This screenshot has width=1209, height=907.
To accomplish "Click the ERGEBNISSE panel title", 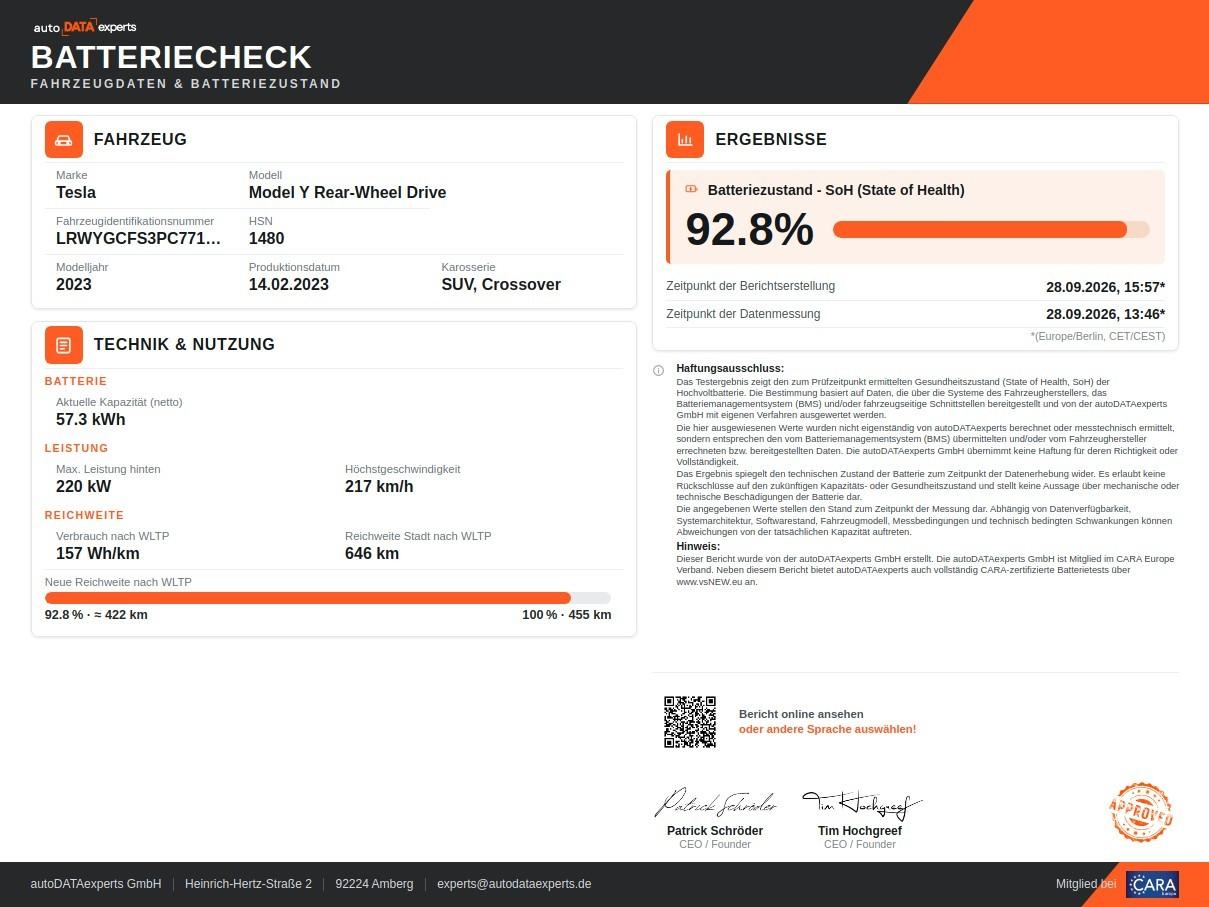I will point(771,140).
